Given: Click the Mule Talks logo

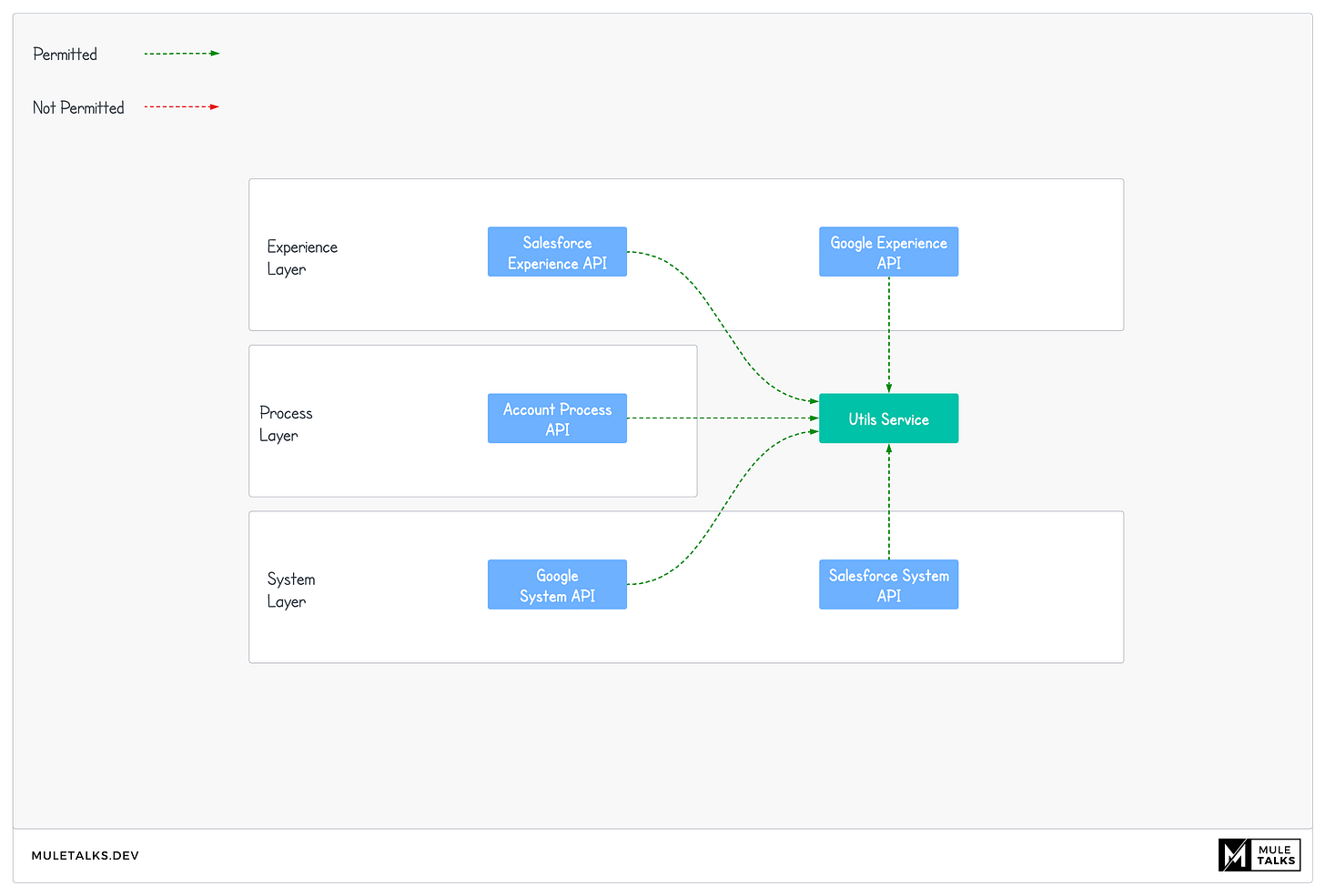Looking at the screenshot, I should click(1259, 855).
